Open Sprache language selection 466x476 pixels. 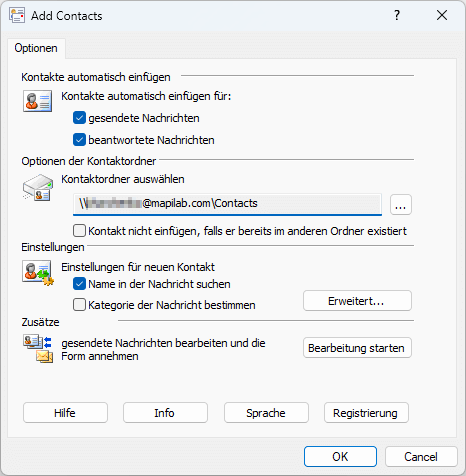[266, 413]
